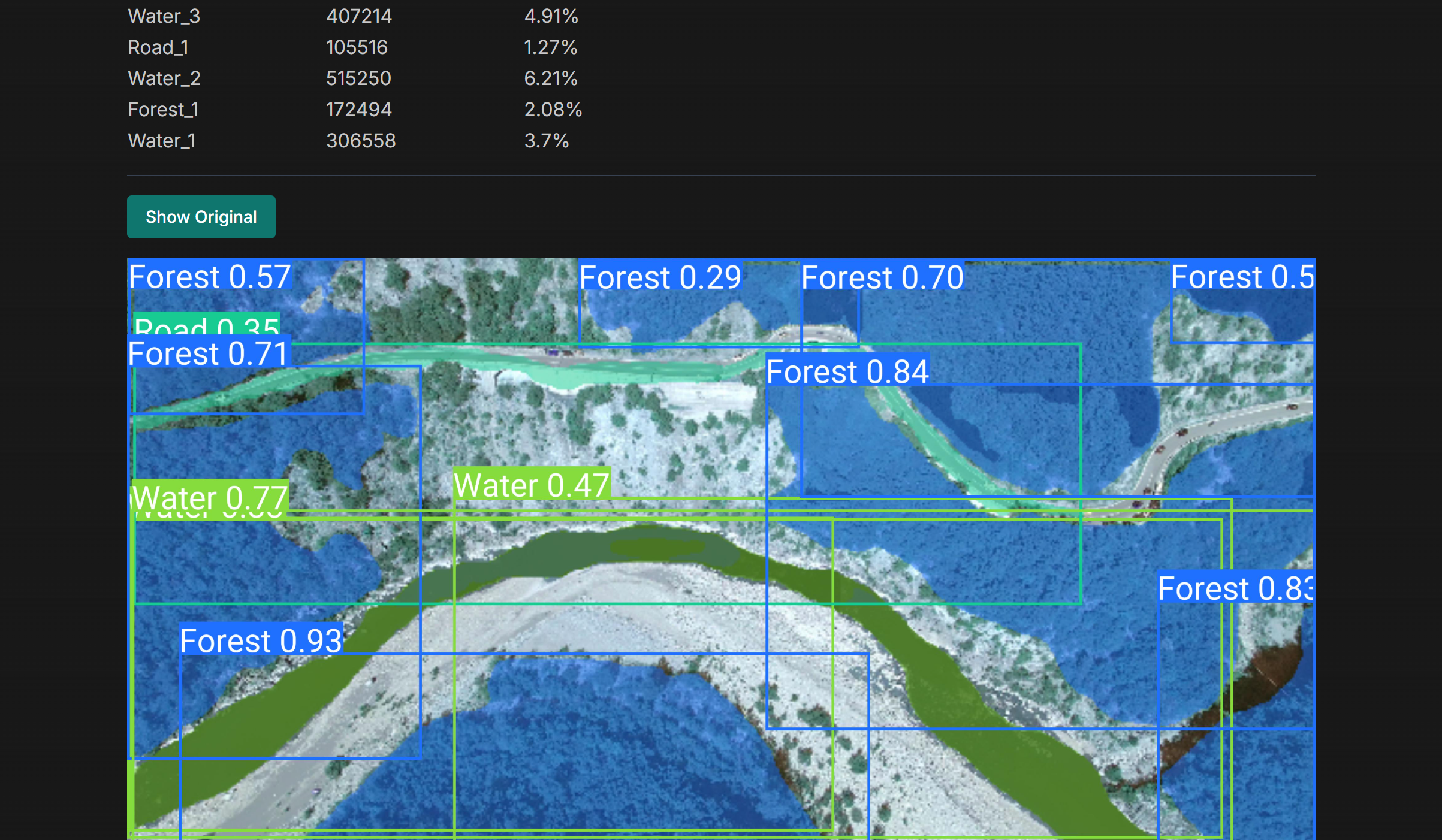The width and height of the screenshot is (1442, 840).
Task: Click the Forest_1 row name
Action: click(x=163, y=110)
